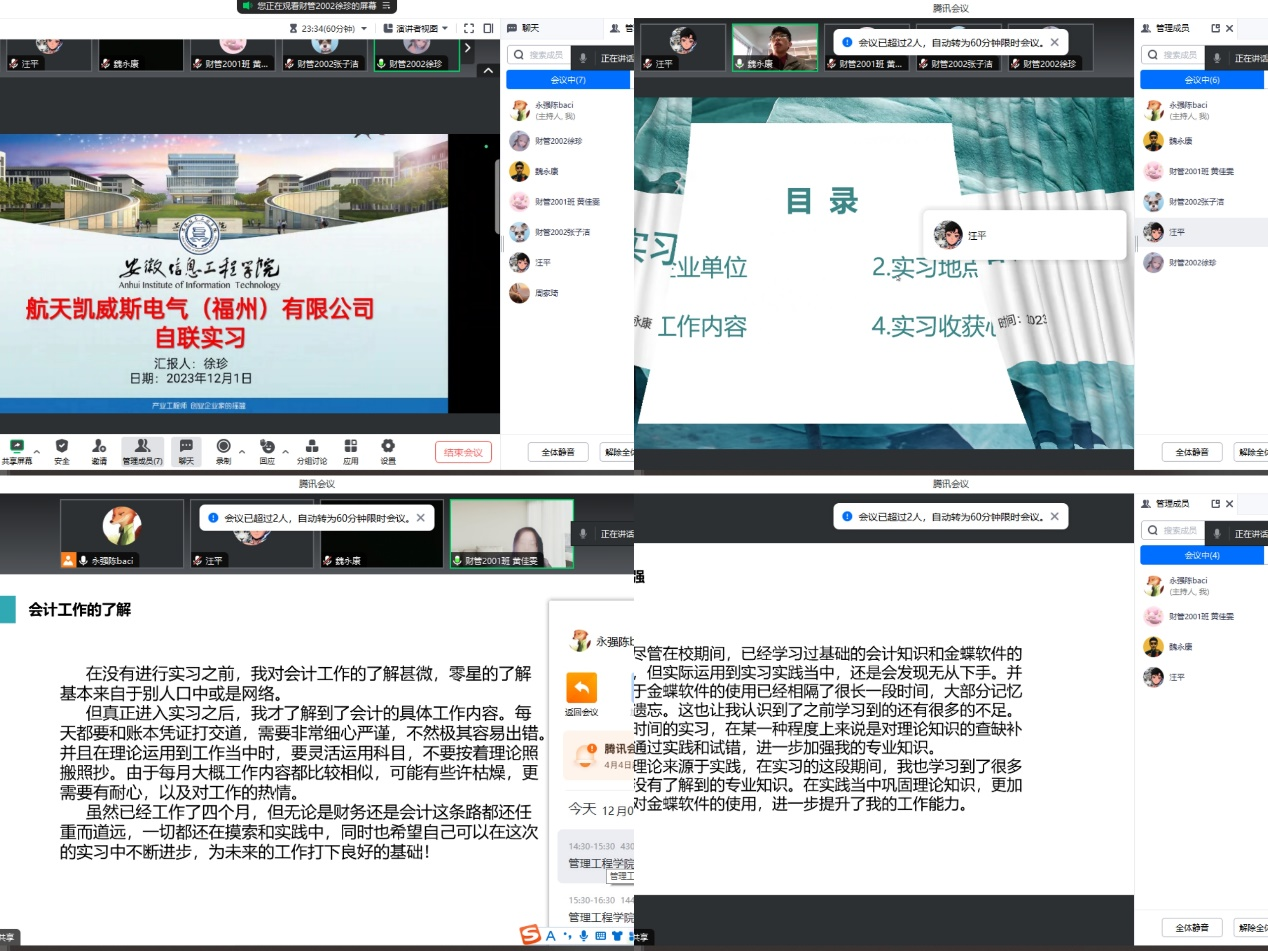Open 分组讨论 breakout rooms icon

[310, 452]
